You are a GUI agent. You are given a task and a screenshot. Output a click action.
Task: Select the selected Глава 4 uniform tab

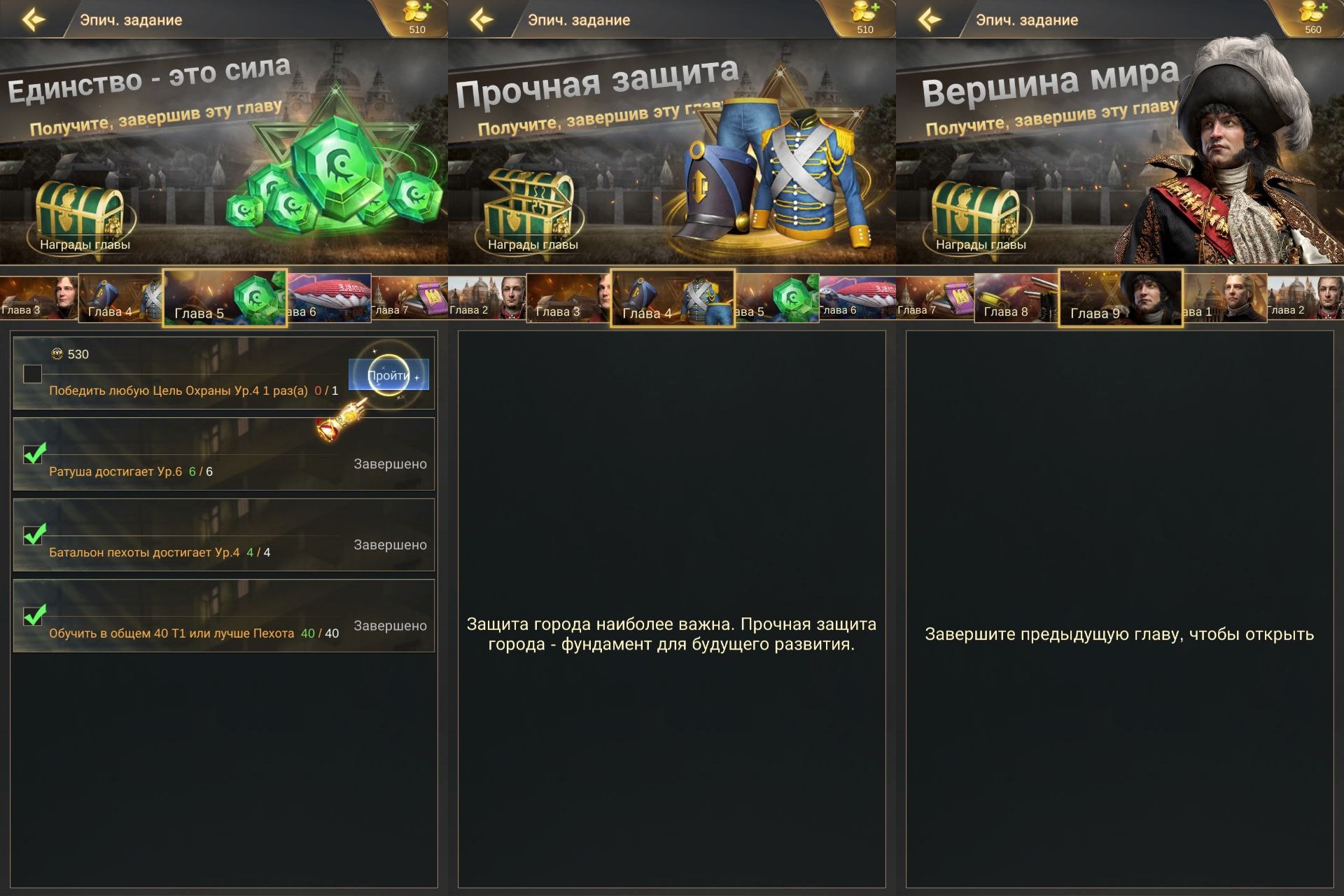click(673, 298)
